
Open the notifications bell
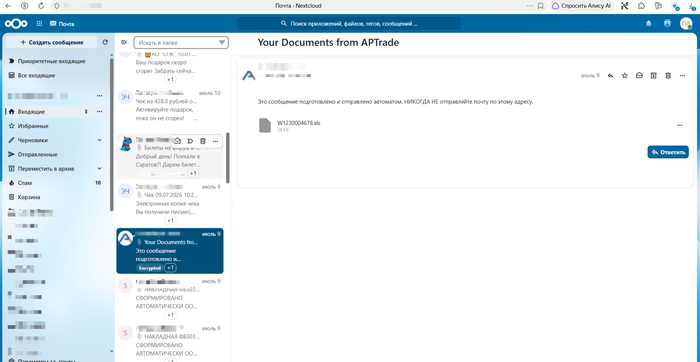649,24
